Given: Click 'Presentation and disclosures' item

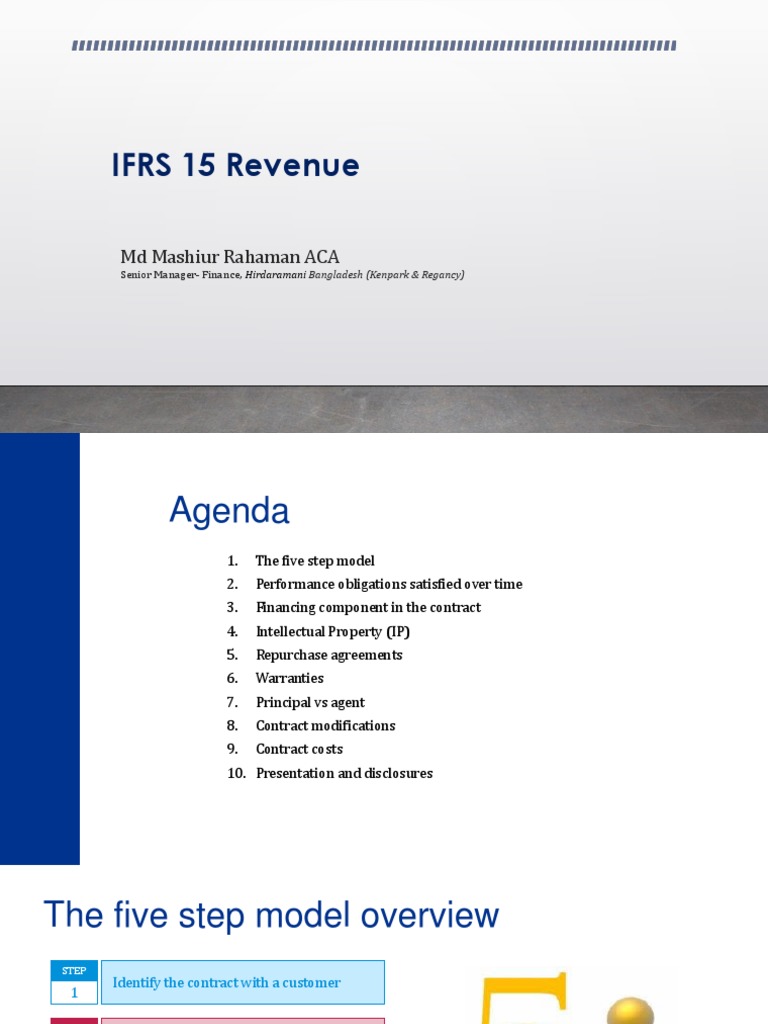Looking at the screenshot, I should click(x=344, y=773).
